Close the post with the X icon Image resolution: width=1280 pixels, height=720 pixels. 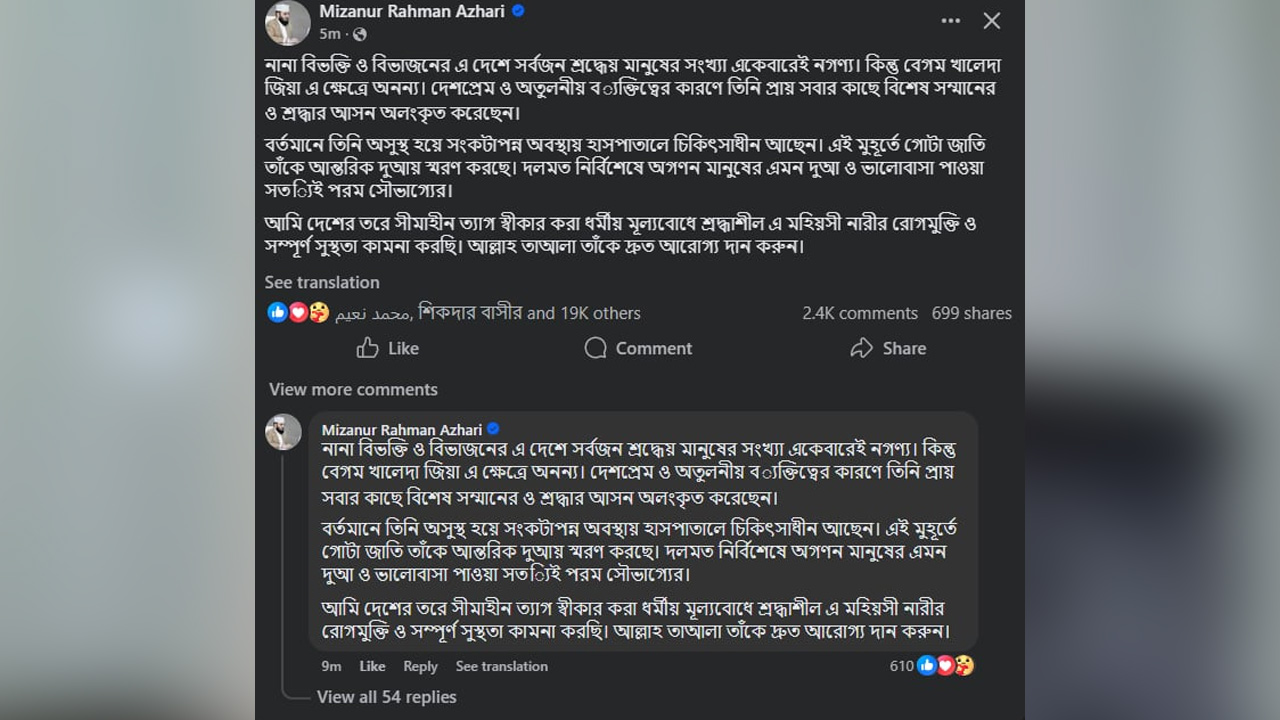[991, 21]
